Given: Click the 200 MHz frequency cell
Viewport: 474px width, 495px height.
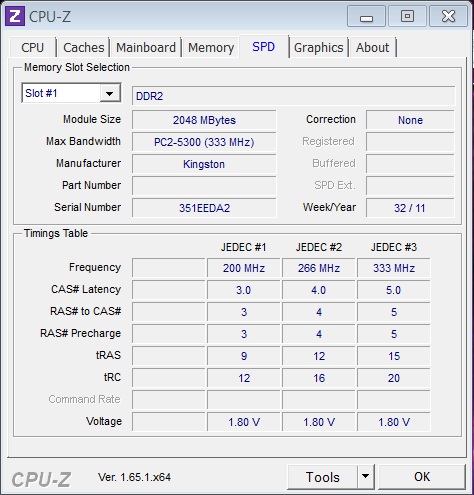Looking at the screenshot, I should point(244,268).
